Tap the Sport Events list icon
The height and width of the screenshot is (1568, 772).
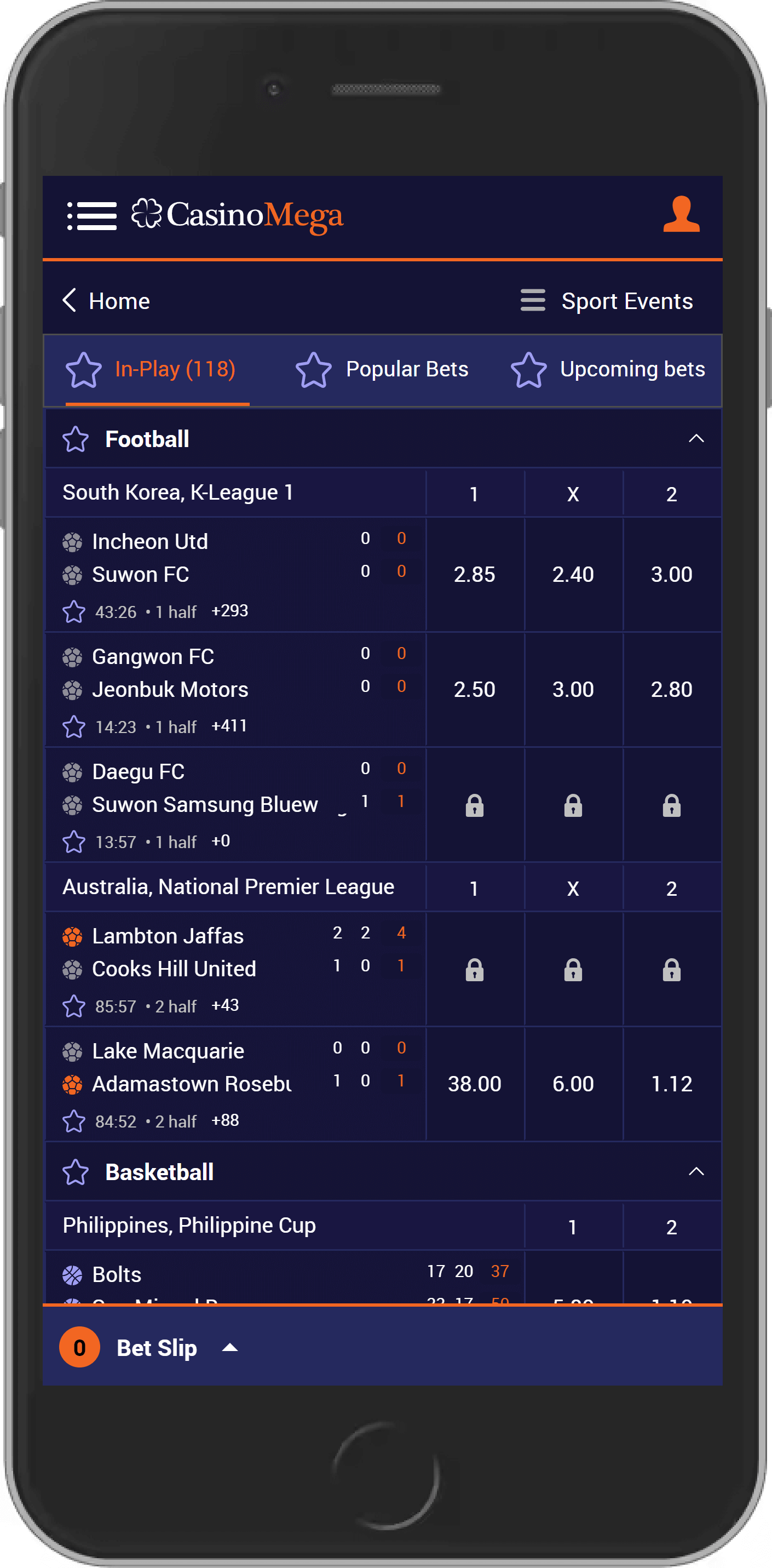click(532, 300)
